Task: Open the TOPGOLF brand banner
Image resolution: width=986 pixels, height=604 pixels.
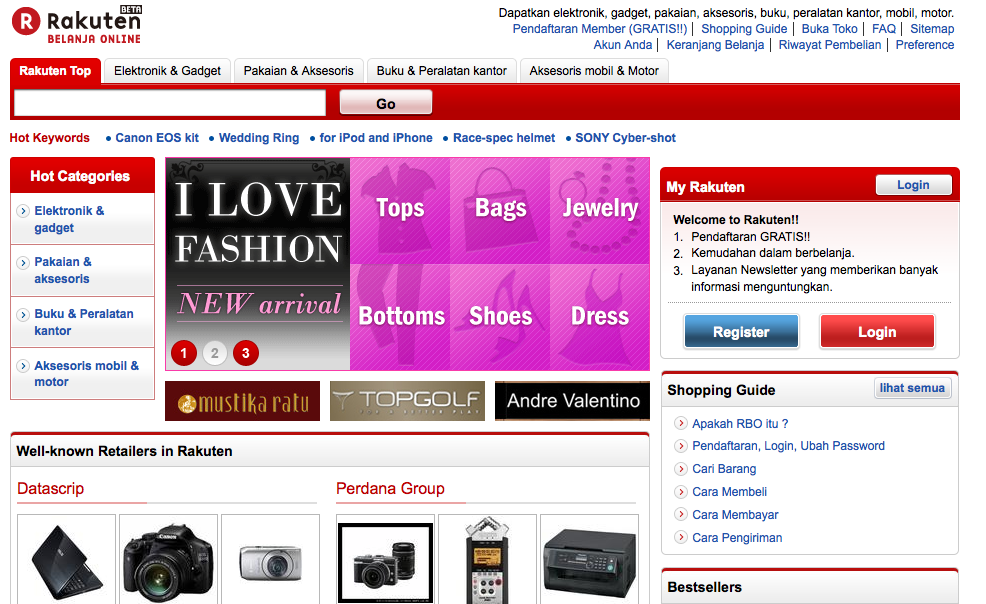Action: coord(407,401)
